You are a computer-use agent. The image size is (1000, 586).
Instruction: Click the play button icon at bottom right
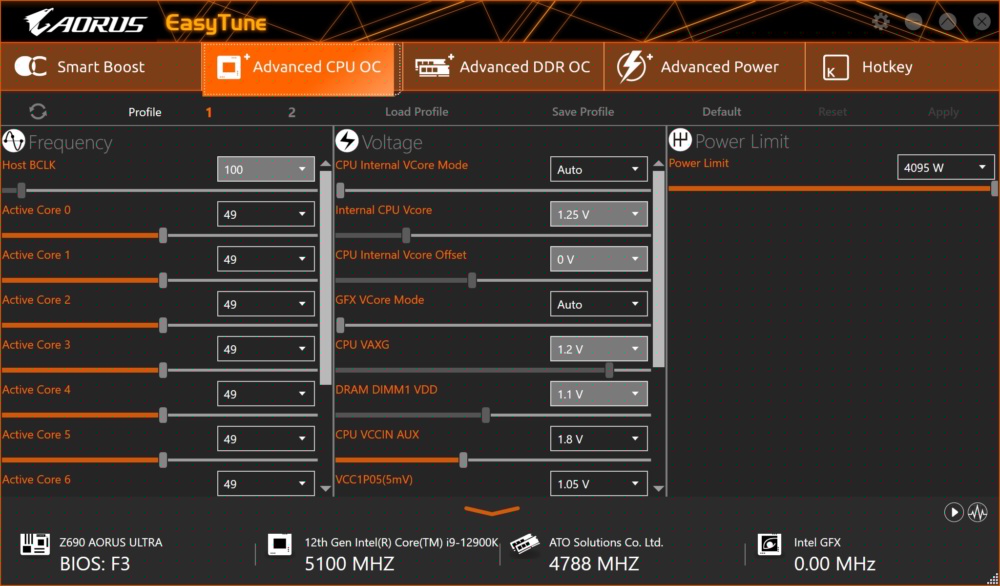(953, 512)
